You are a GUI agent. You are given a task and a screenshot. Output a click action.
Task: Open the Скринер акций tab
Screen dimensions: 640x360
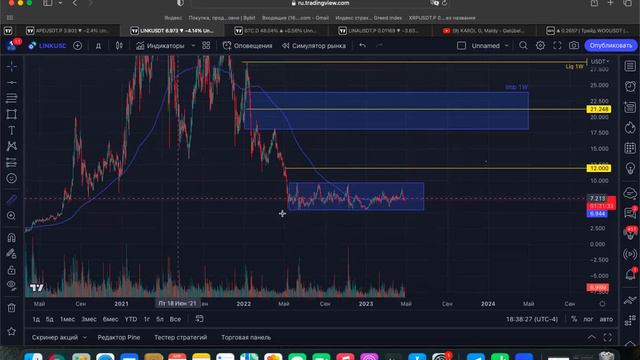[55, 338]
